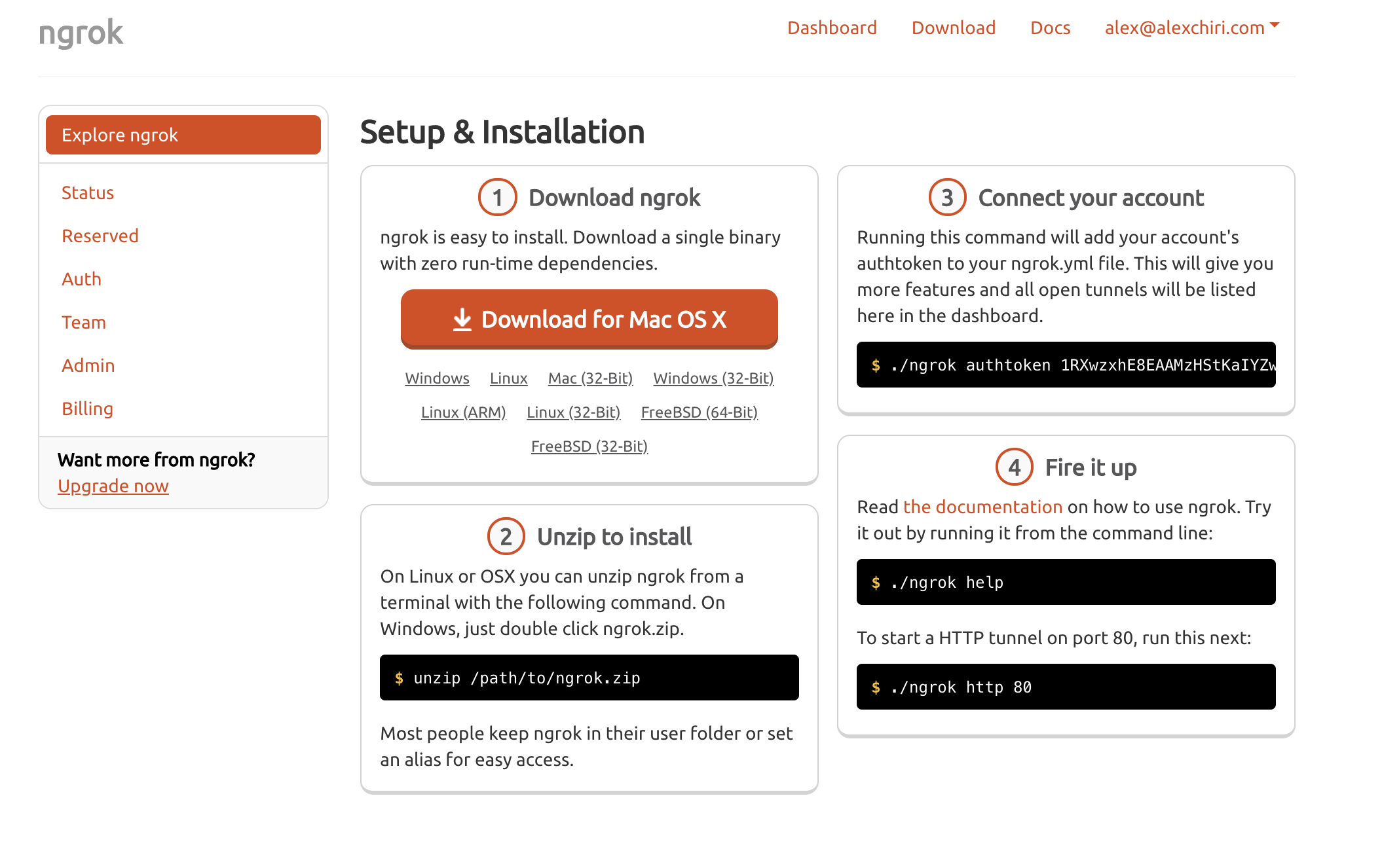1382x868 pixels.
Task: Click the Connect your account heading
Action: pos(1091,198)
